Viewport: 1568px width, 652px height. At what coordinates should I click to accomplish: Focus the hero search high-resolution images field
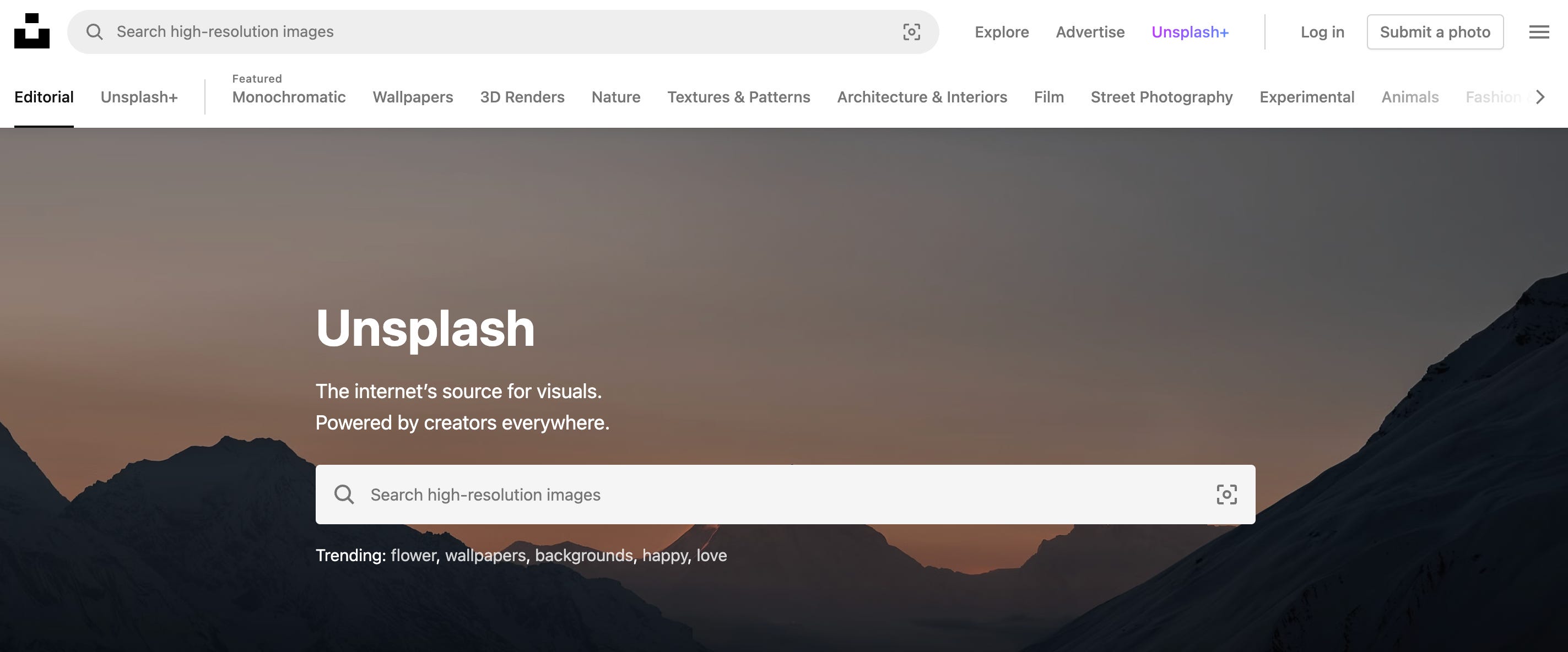779,495
